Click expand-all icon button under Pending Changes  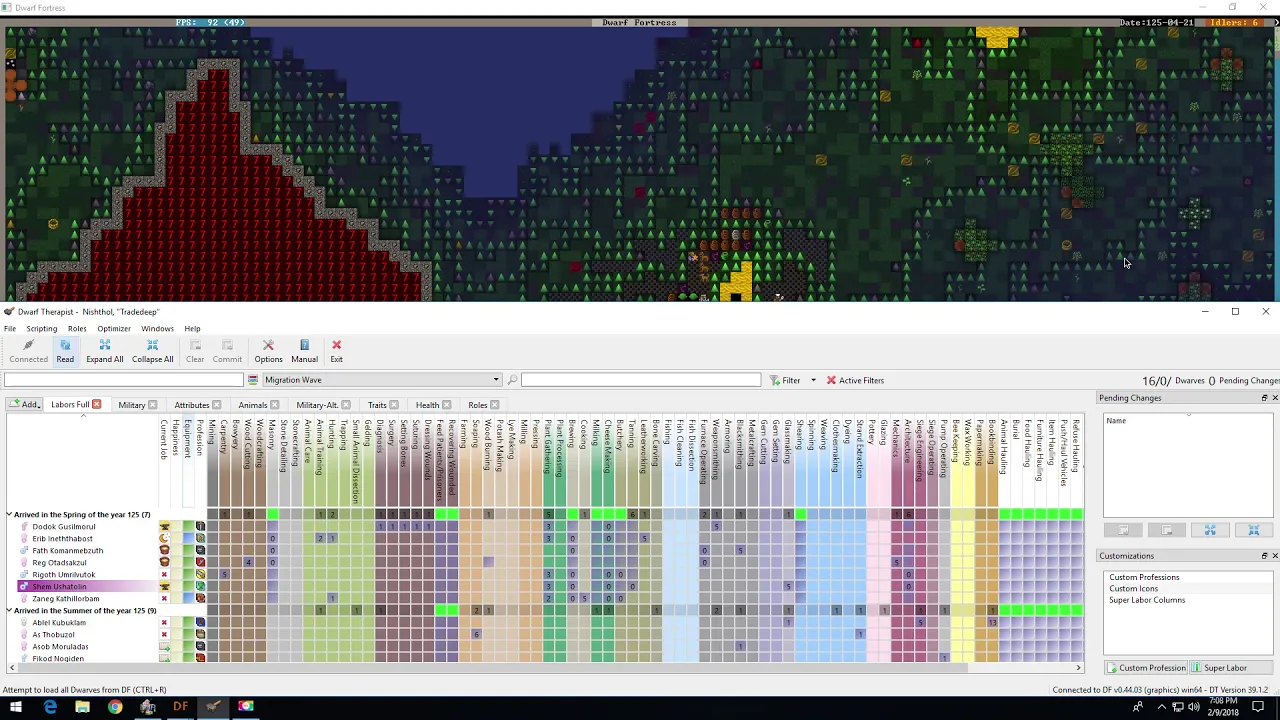point(1210,530)
